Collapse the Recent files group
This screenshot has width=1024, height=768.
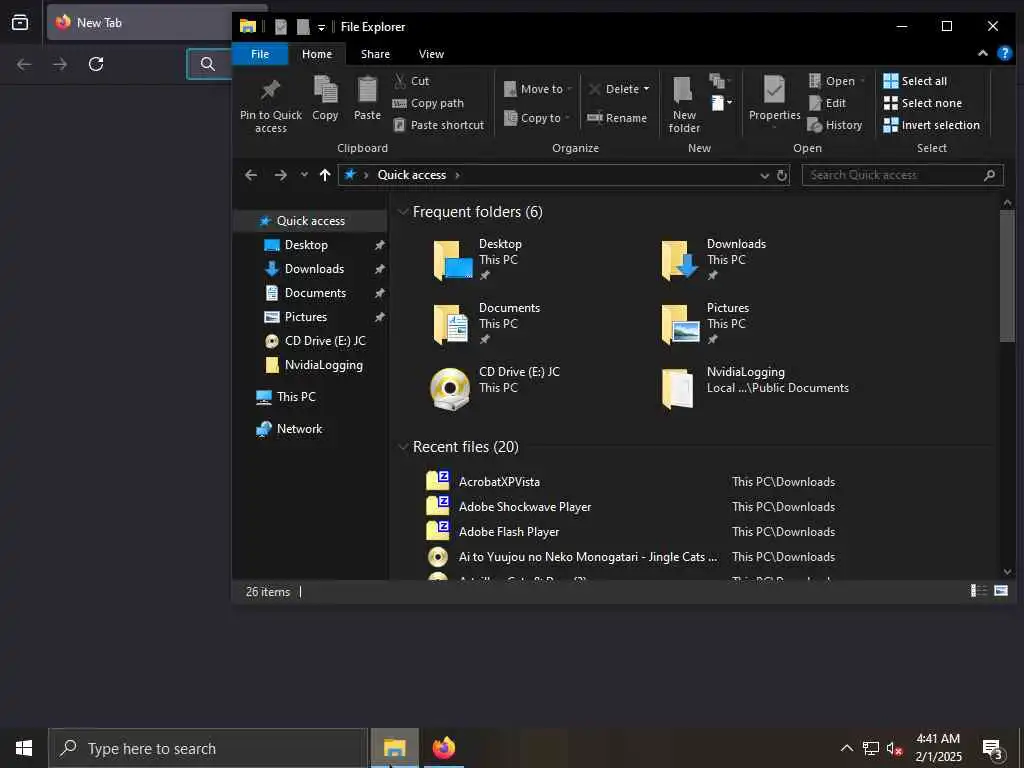[404, 447]
